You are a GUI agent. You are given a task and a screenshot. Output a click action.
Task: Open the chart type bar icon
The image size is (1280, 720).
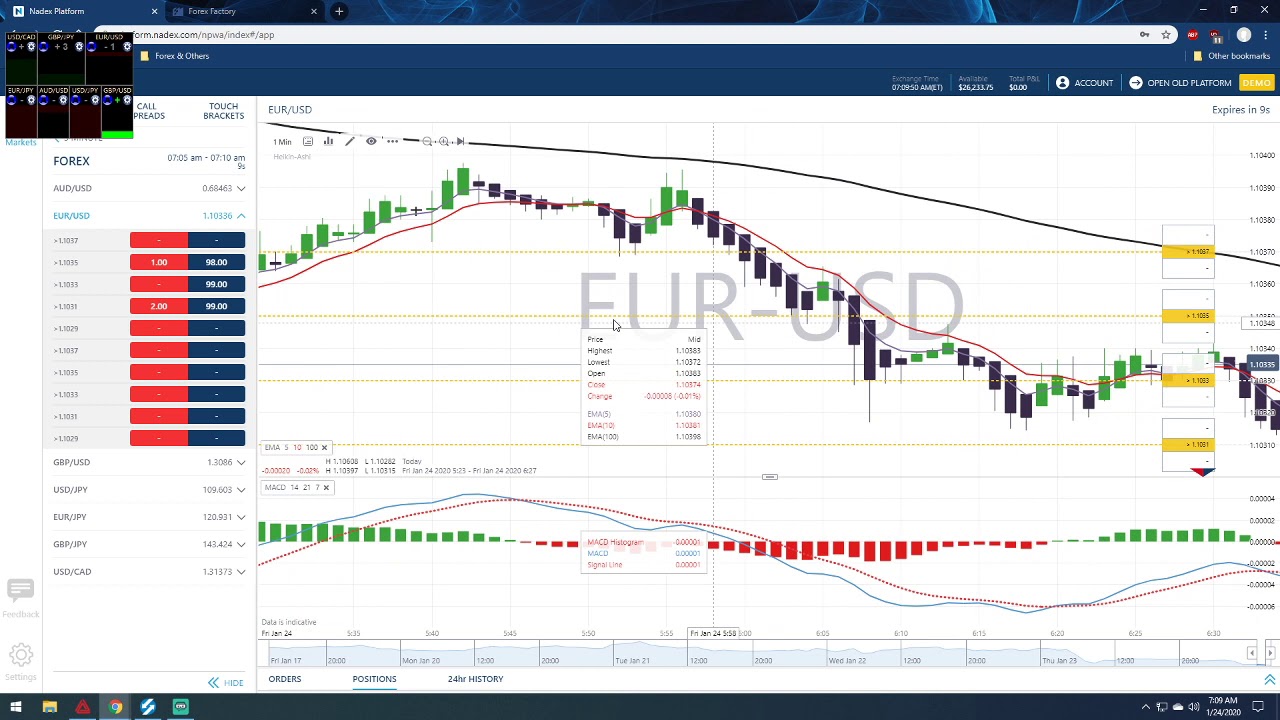point(328,141)
